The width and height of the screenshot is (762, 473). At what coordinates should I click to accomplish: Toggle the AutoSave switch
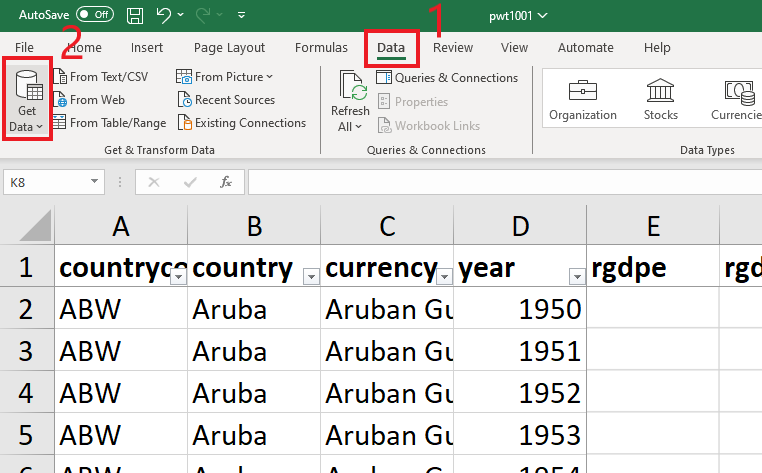(95, 15)
